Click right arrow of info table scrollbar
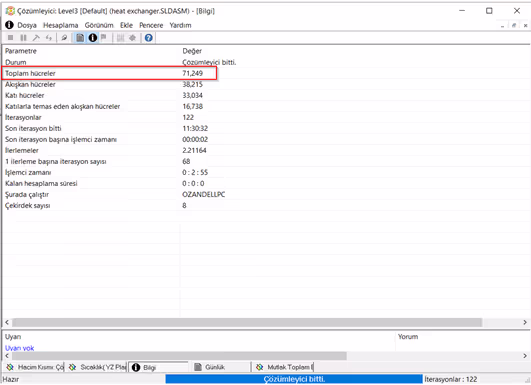Viewport: 531px width, 385px height. tap(525, 322)
